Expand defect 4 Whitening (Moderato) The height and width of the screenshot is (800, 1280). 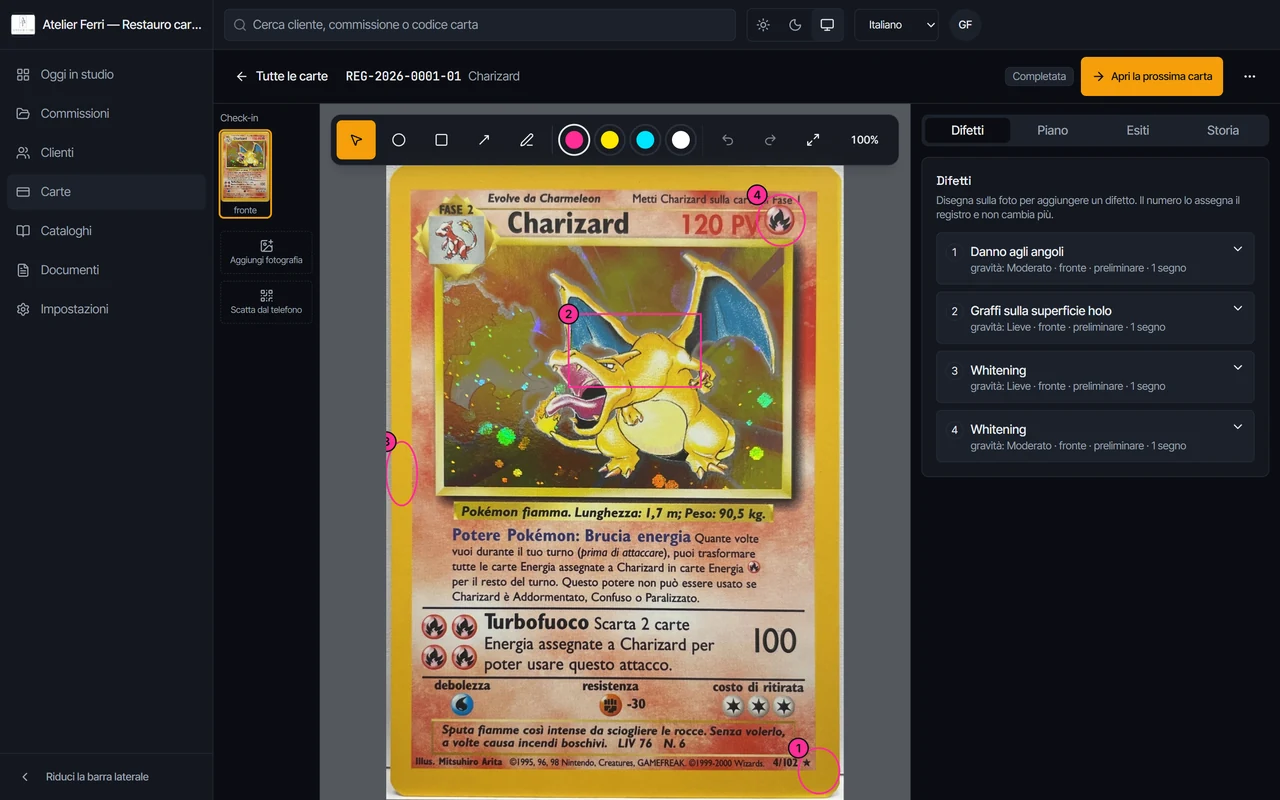point(1095,436)
